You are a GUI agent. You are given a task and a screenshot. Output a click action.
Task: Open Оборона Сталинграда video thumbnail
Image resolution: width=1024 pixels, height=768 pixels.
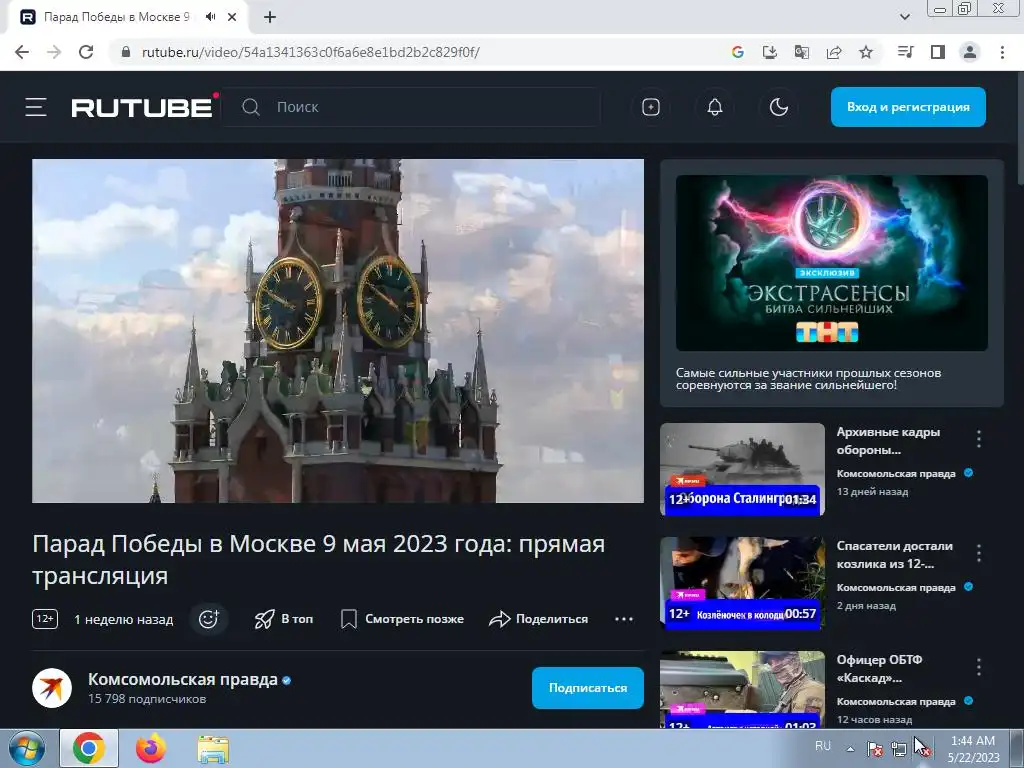(x=743, y=470)
